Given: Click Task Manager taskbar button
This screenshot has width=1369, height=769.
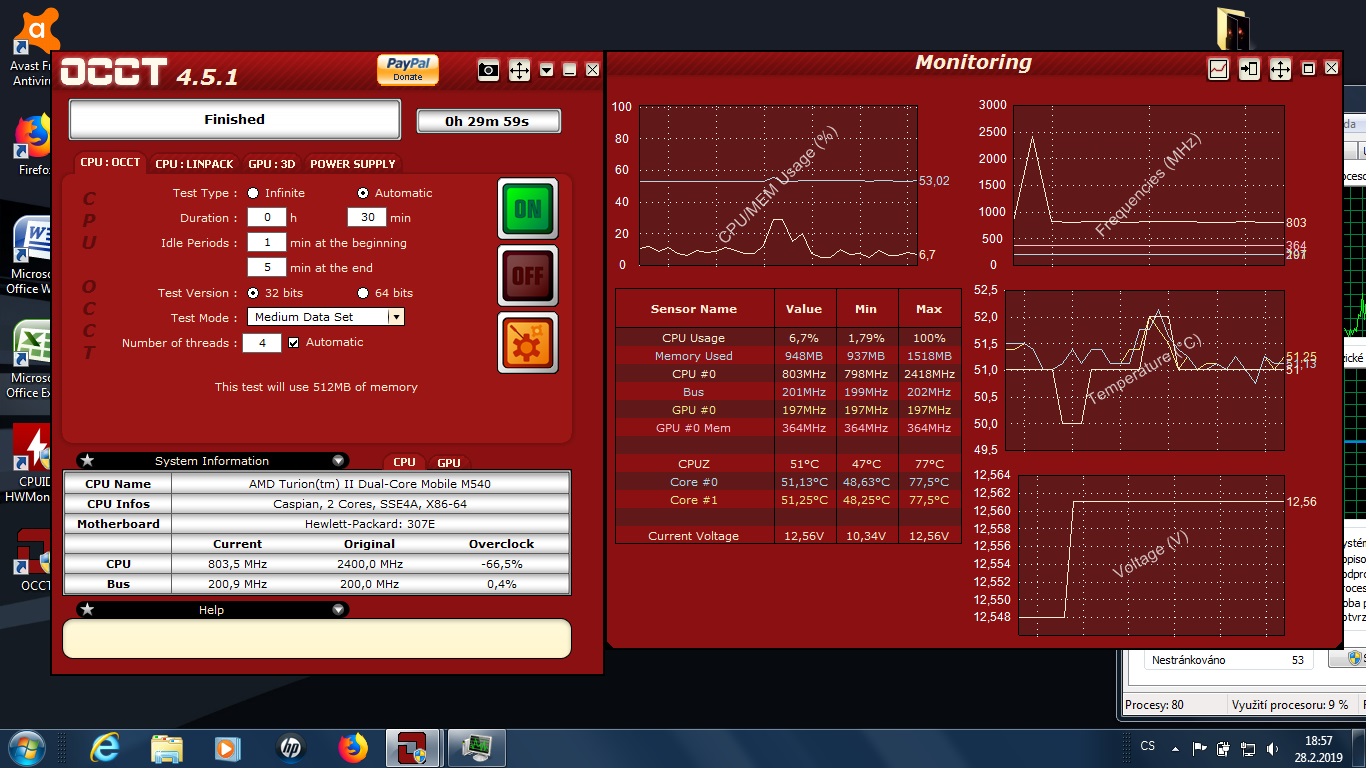Looking at the screenshot, I should click(x=476, y=748).
